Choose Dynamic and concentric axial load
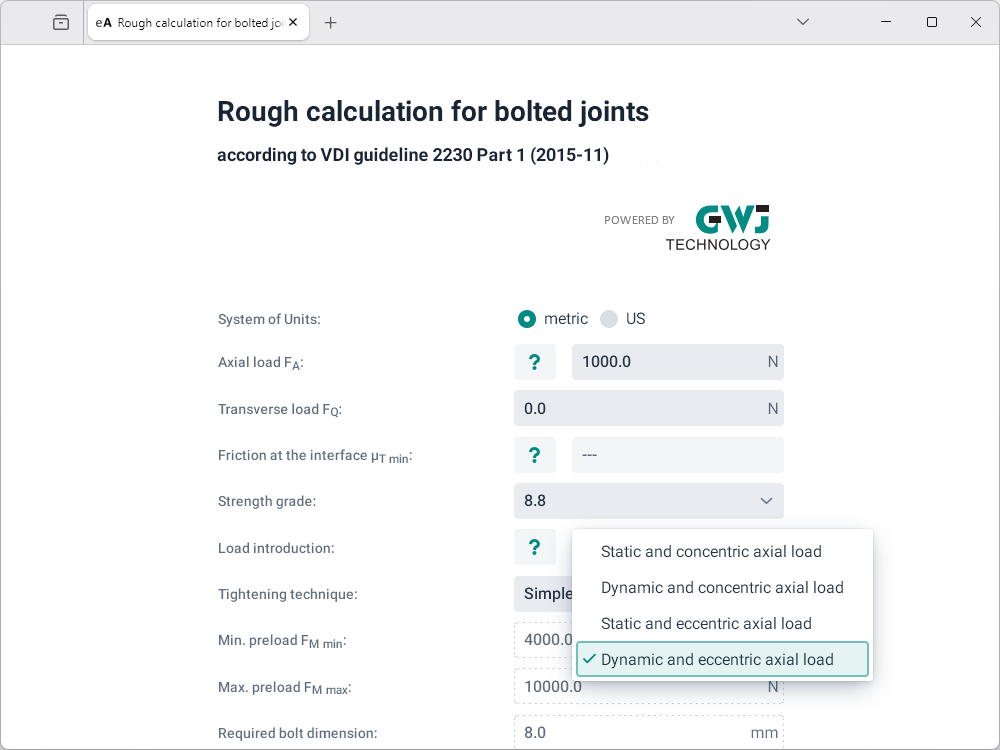 click(x=722, y=588)
